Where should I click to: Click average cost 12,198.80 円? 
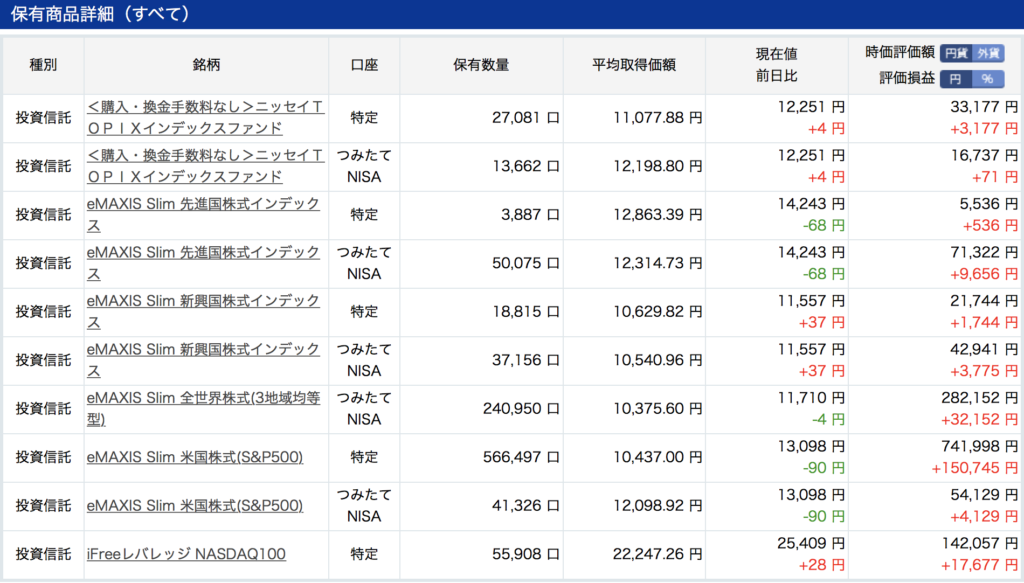pyautogui.click(x=658, y=166)
